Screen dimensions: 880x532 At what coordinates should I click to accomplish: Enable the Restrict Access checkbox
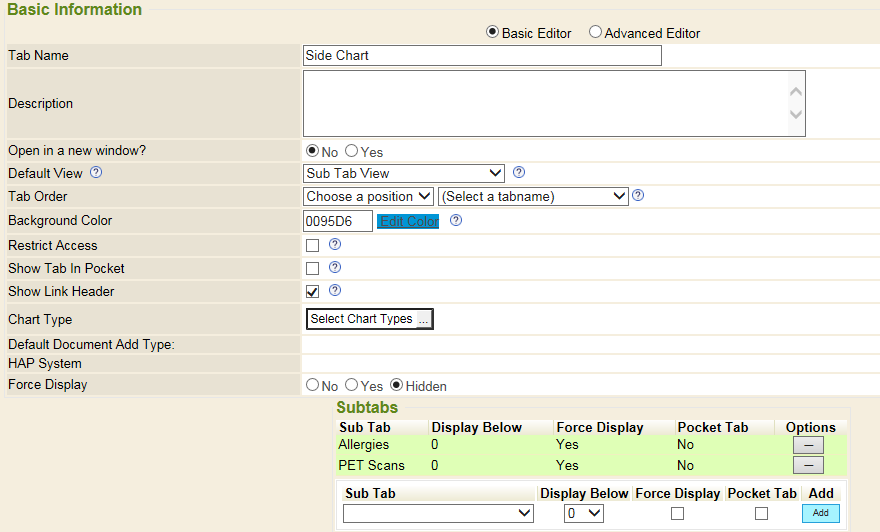313,245
